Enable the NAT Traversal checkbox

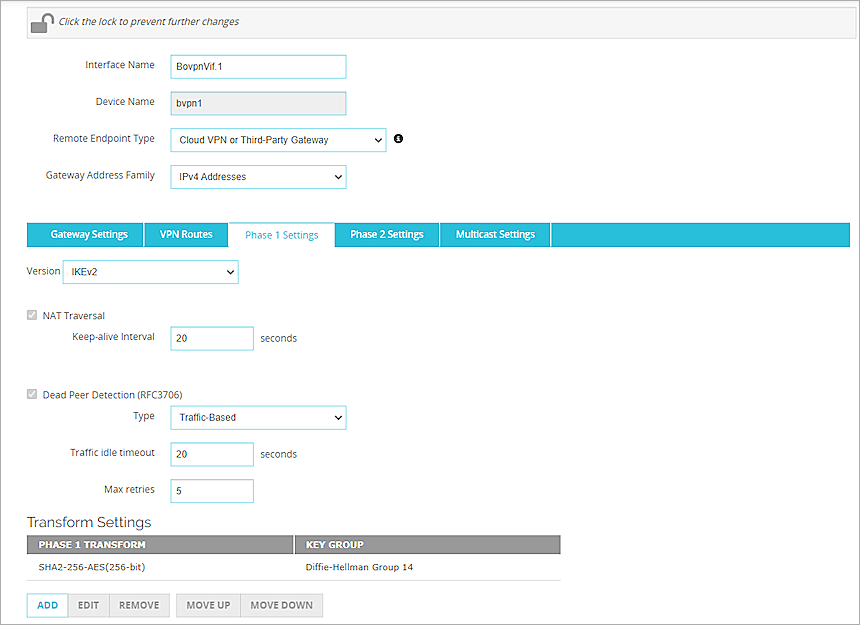[31, 314]
